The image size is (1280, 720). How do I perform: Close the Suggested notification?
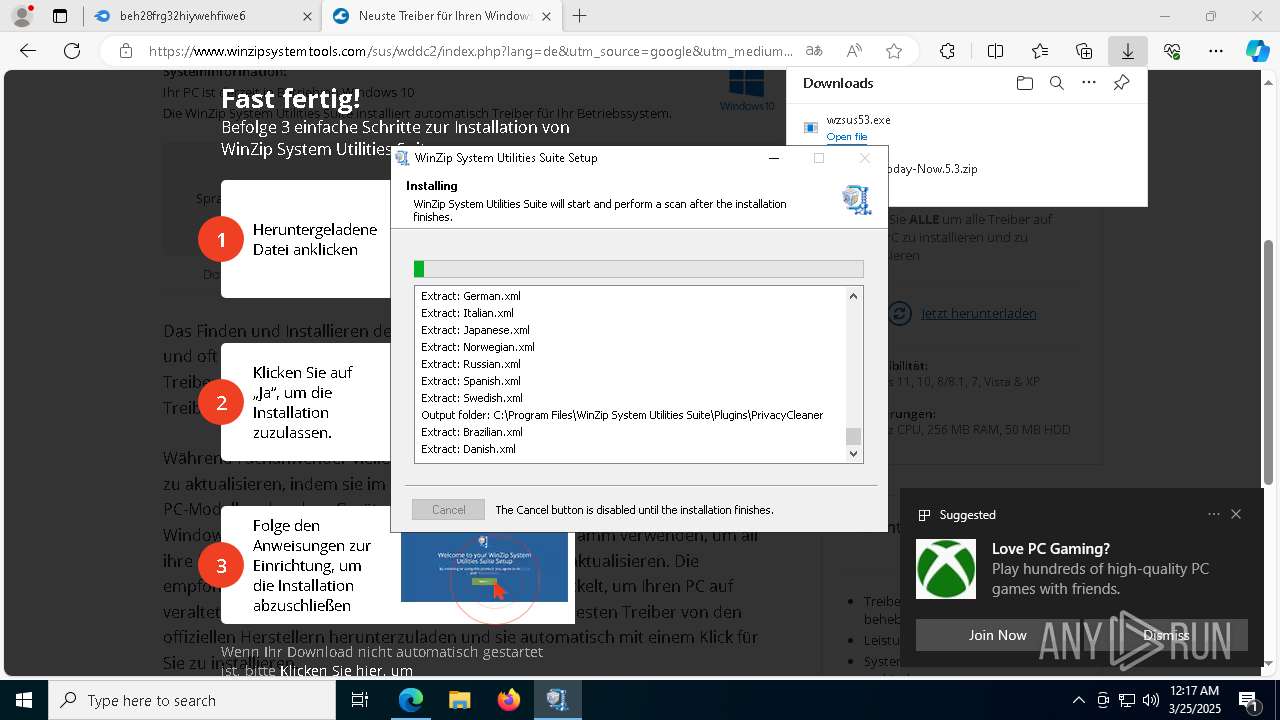(1236, 514)
